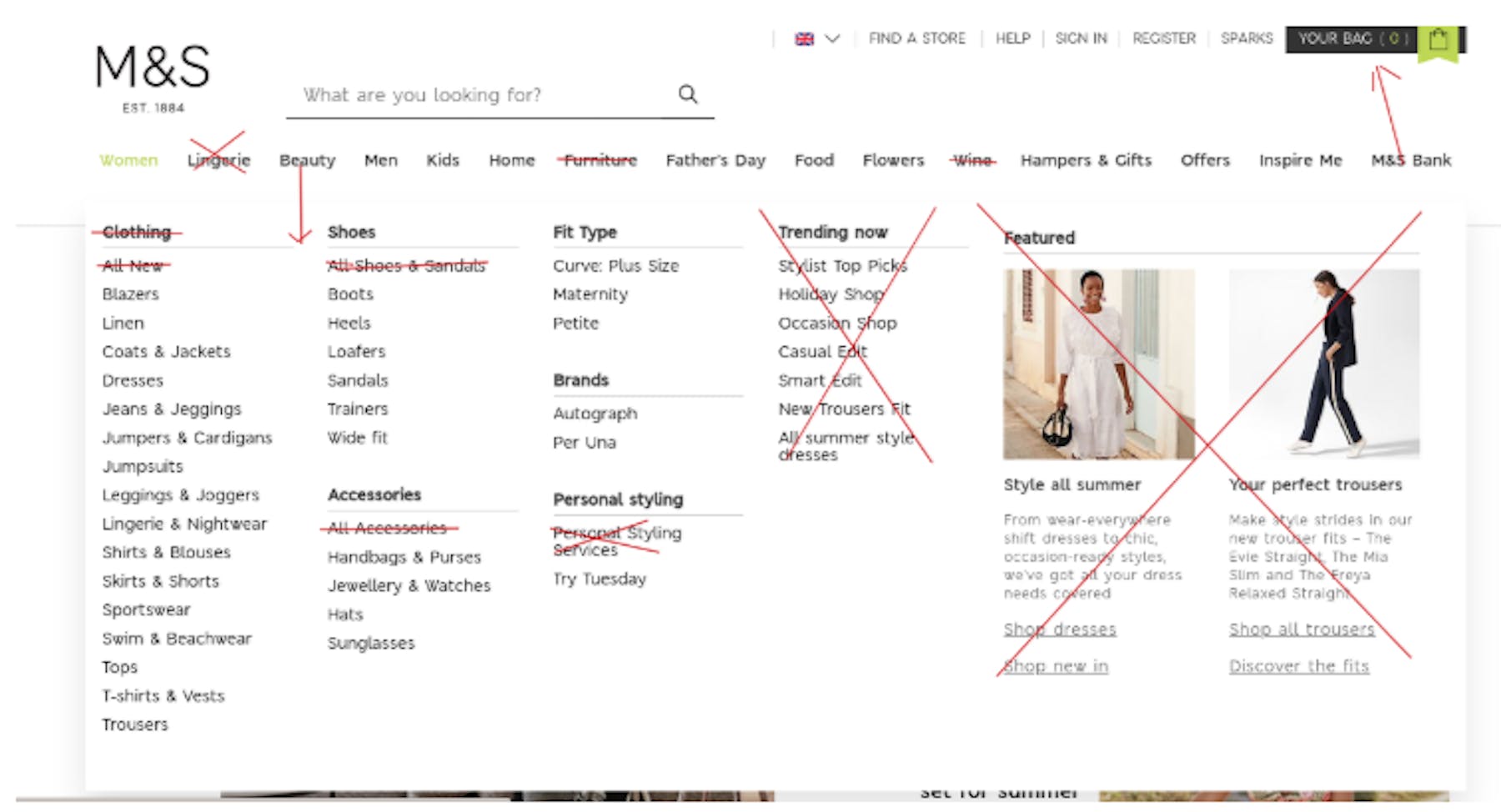Click Stylist Top Picks
The width and height of the screenshot is (1501, 812).
point(842,266)
